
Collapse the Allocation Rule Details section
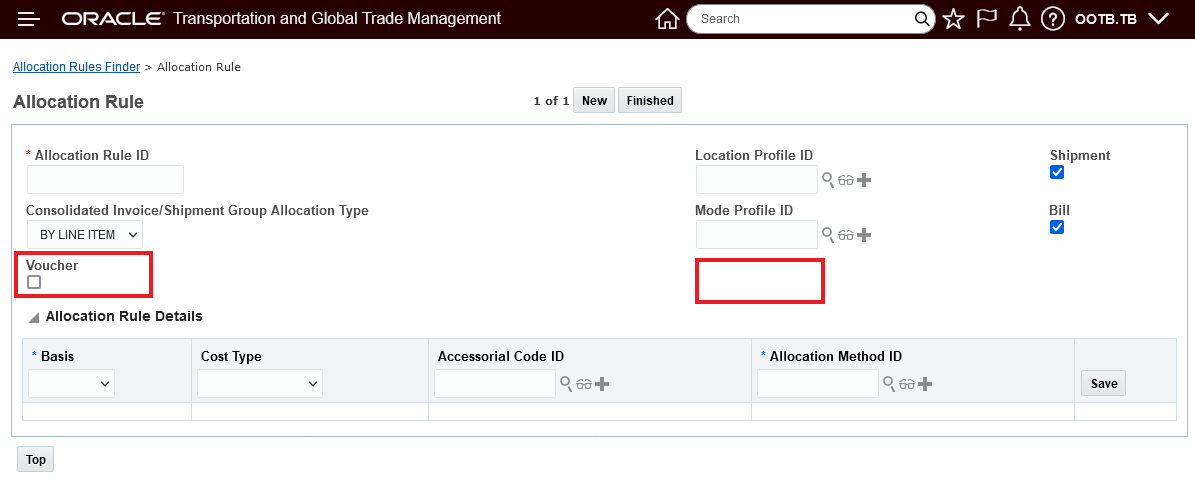click(x=34, y=317)
